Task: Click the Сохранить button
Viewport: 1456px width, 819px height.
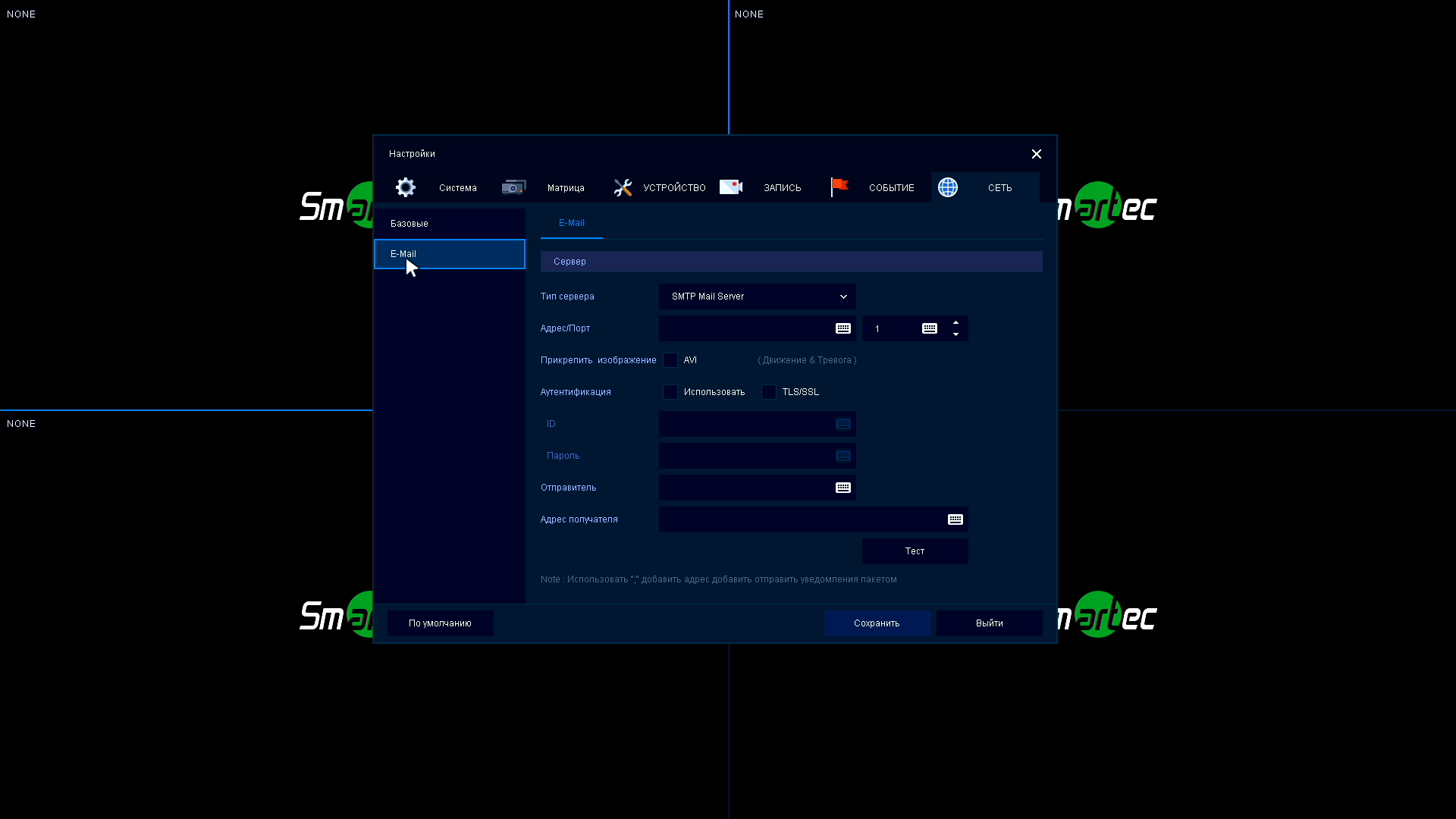Action: point(877,623)
